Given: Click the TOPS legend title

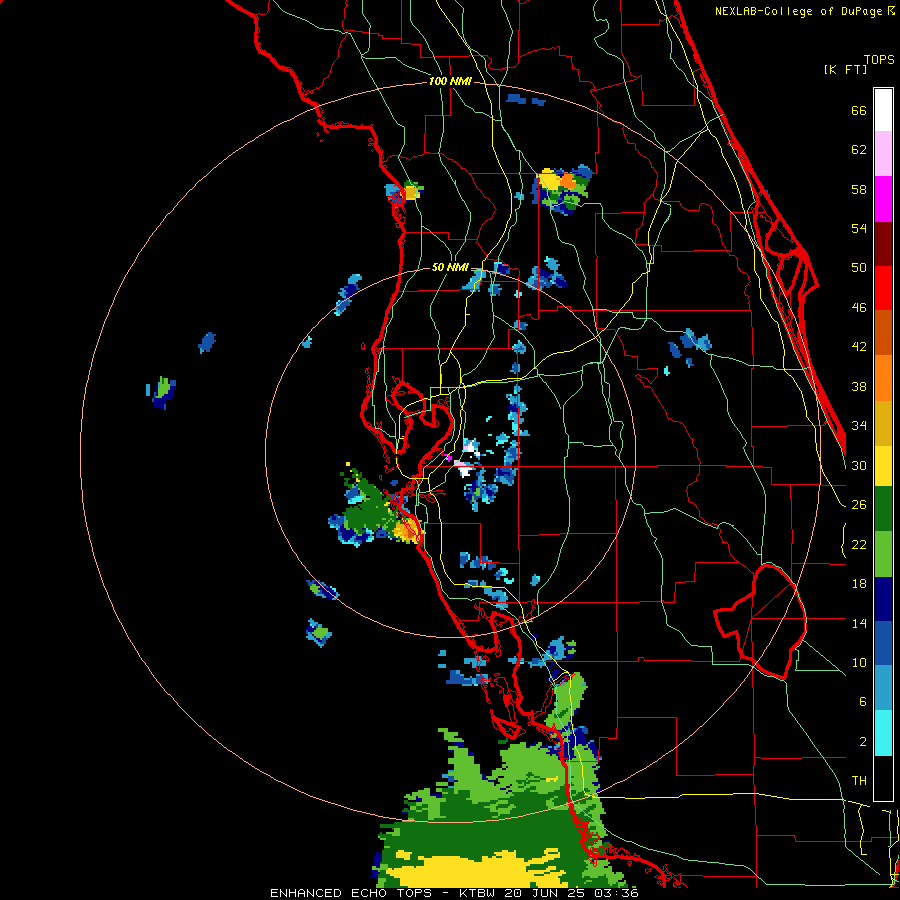Looking at the screenshot, I should (879, 59).
